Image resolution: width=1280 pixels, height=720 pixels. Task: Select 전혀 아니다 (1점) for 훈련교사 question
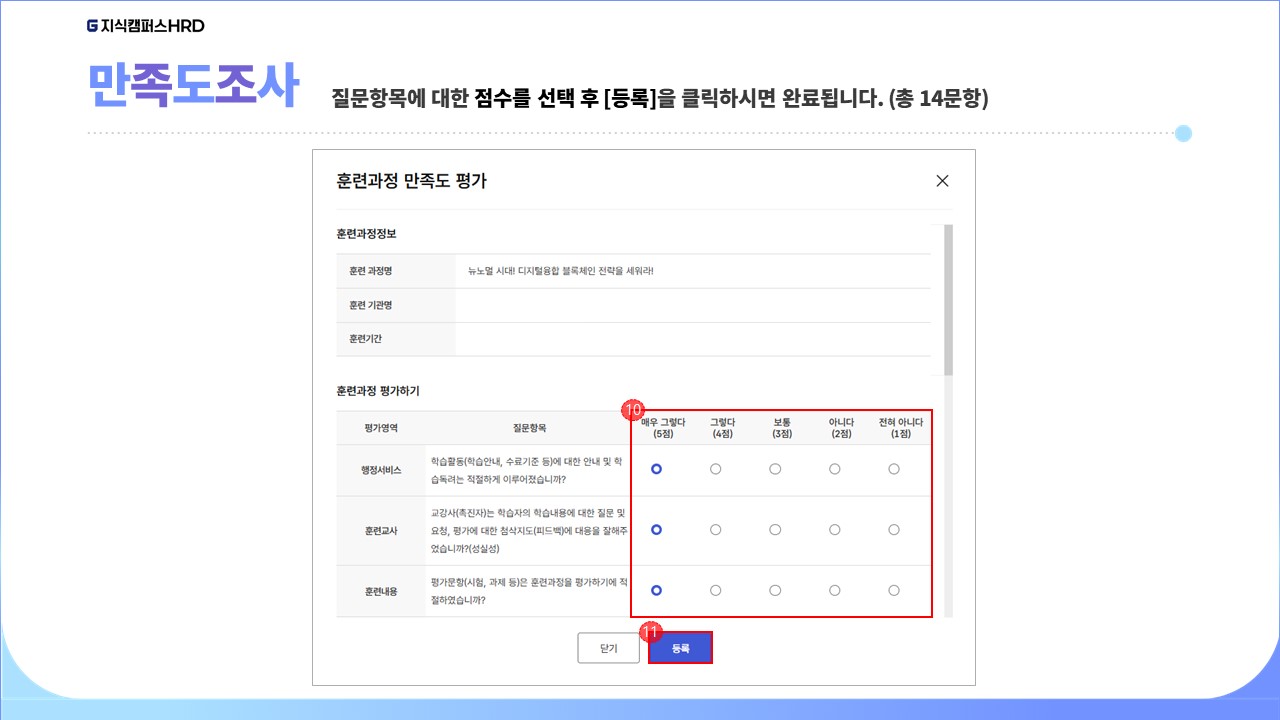point(894,530)
